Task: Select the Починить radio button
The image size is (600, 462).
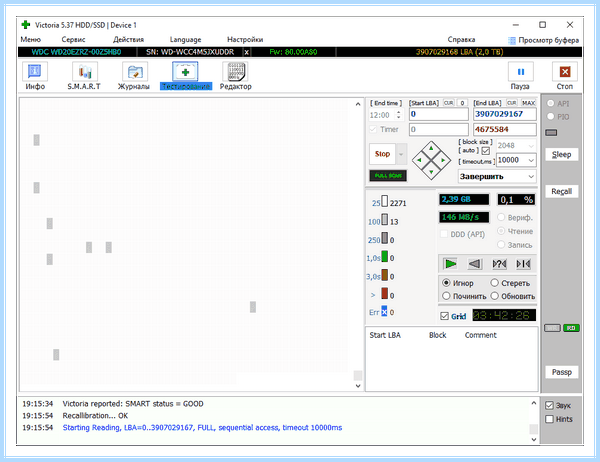Action: 446,296
